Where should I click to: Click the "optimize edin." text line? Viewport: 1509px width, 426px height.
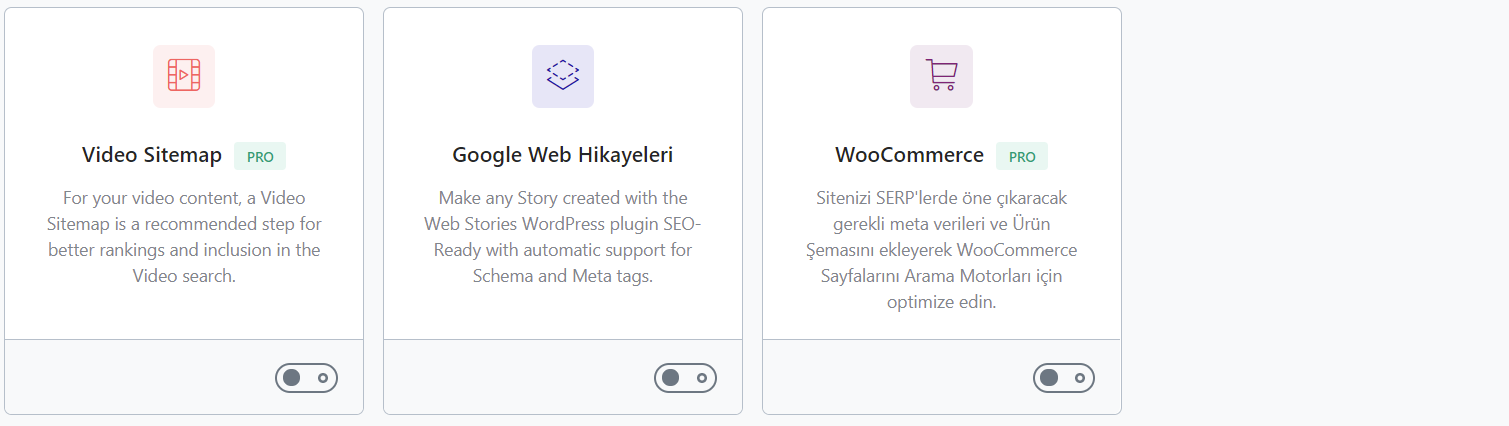click(x=941, y=302)
